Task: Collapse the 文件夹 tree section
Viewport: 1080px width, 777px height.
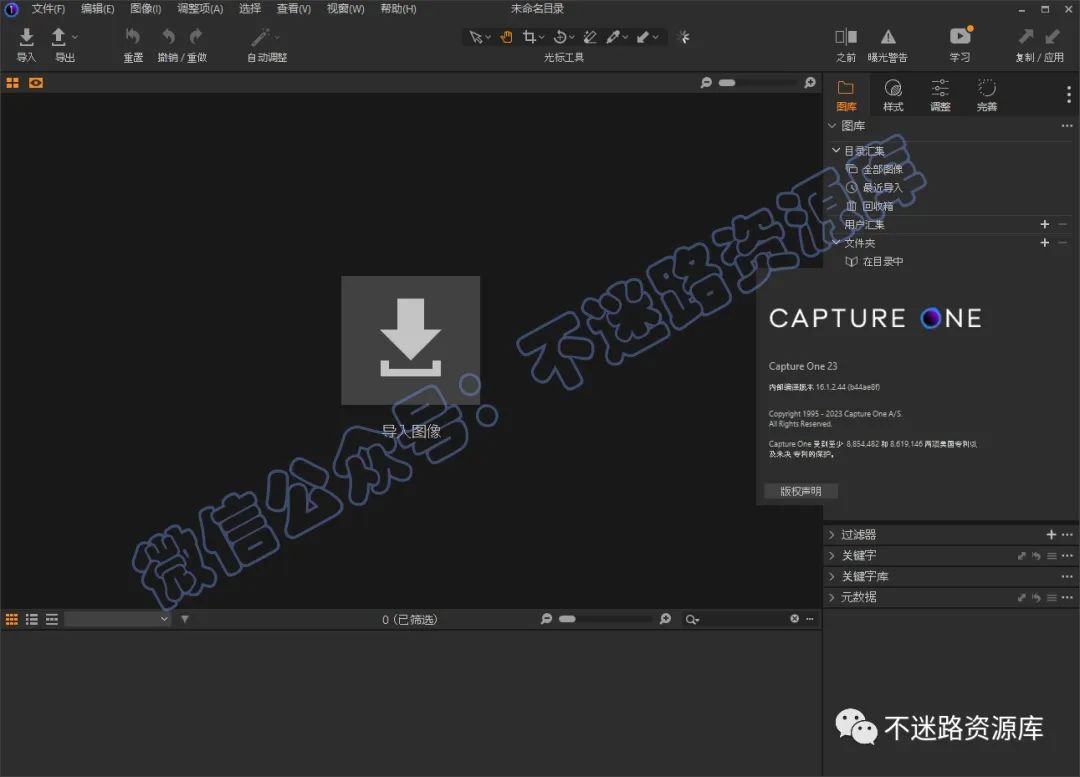Action: tap(835, 242)
